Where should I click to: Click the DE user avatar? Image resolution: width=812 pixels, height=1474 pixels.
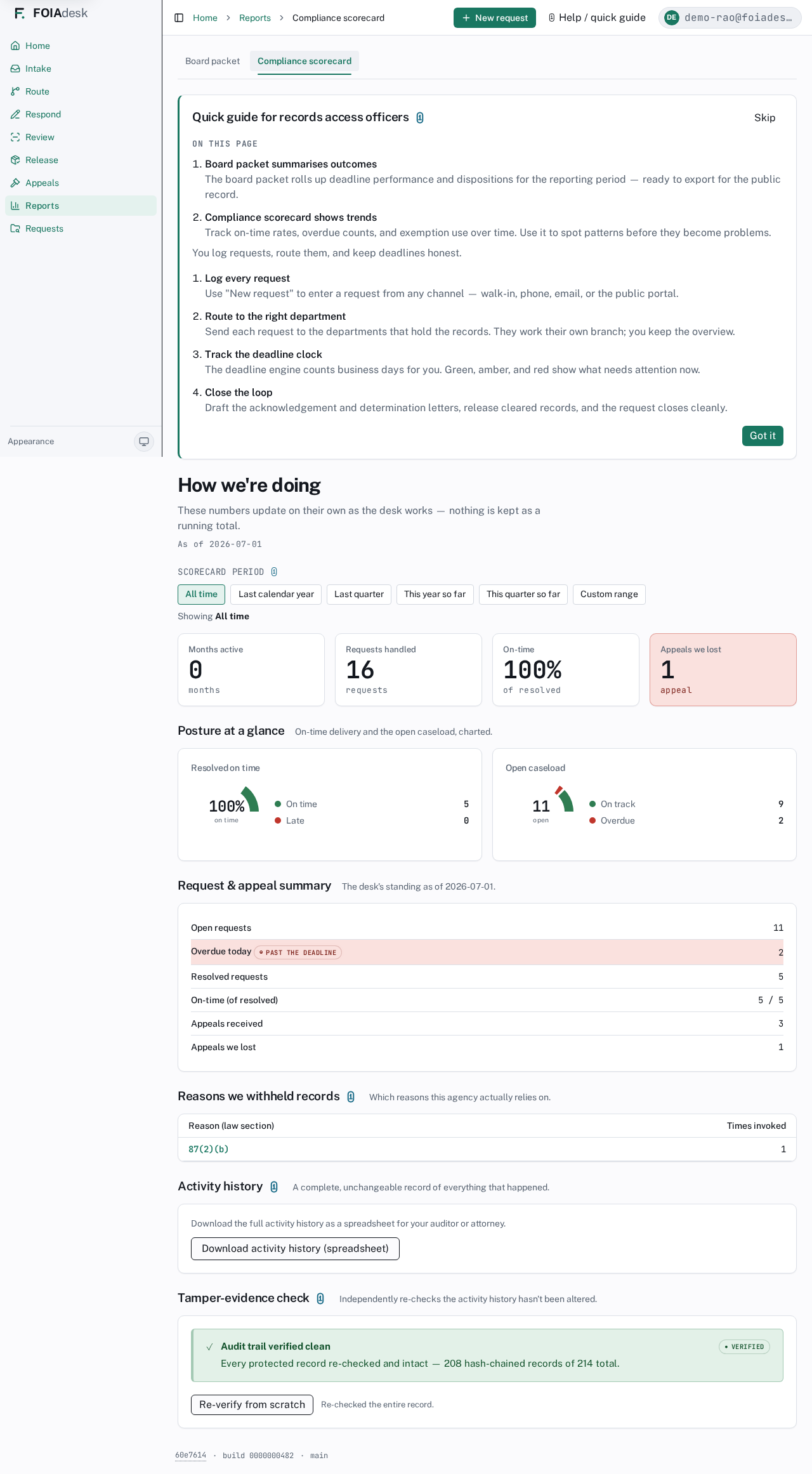tap(671, 18)
